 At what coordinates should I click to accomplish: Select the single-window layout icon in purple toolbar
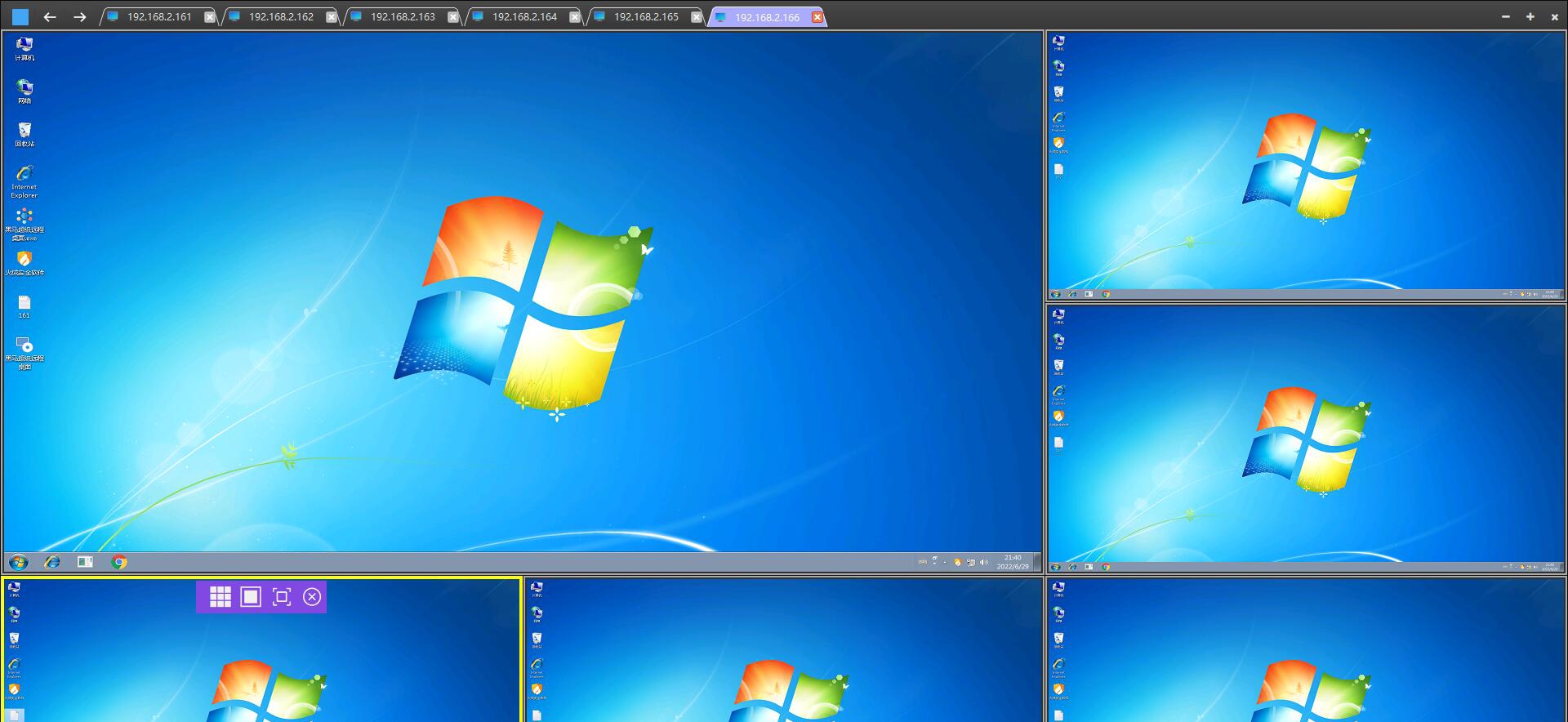(x=251, y=597)
